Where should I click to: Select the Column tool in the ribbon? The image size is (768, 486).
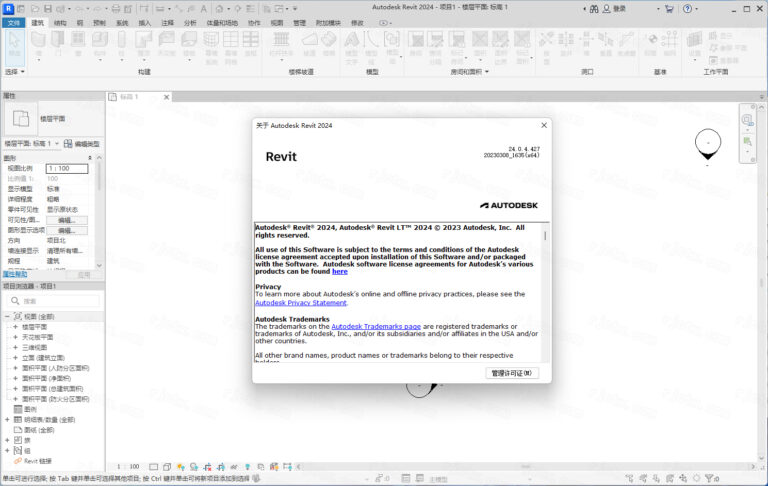[121, 43]
